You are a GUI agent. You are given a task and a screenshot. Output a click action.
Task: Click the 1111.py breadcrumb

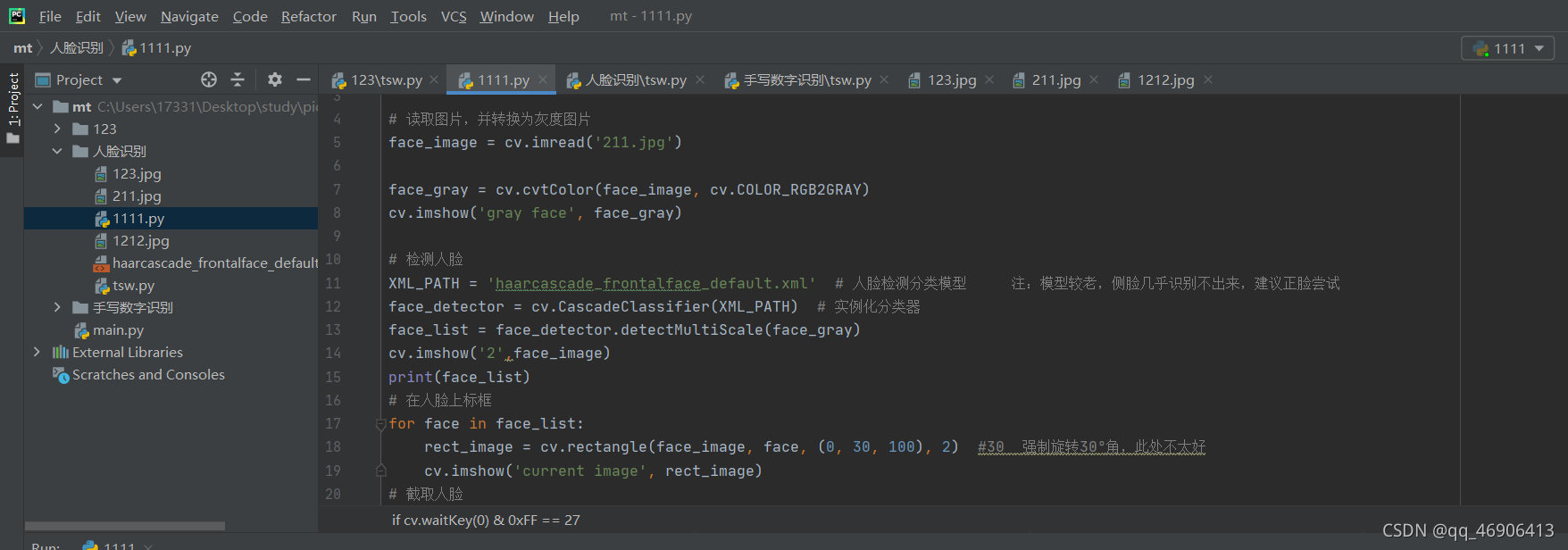click(157, 48)
